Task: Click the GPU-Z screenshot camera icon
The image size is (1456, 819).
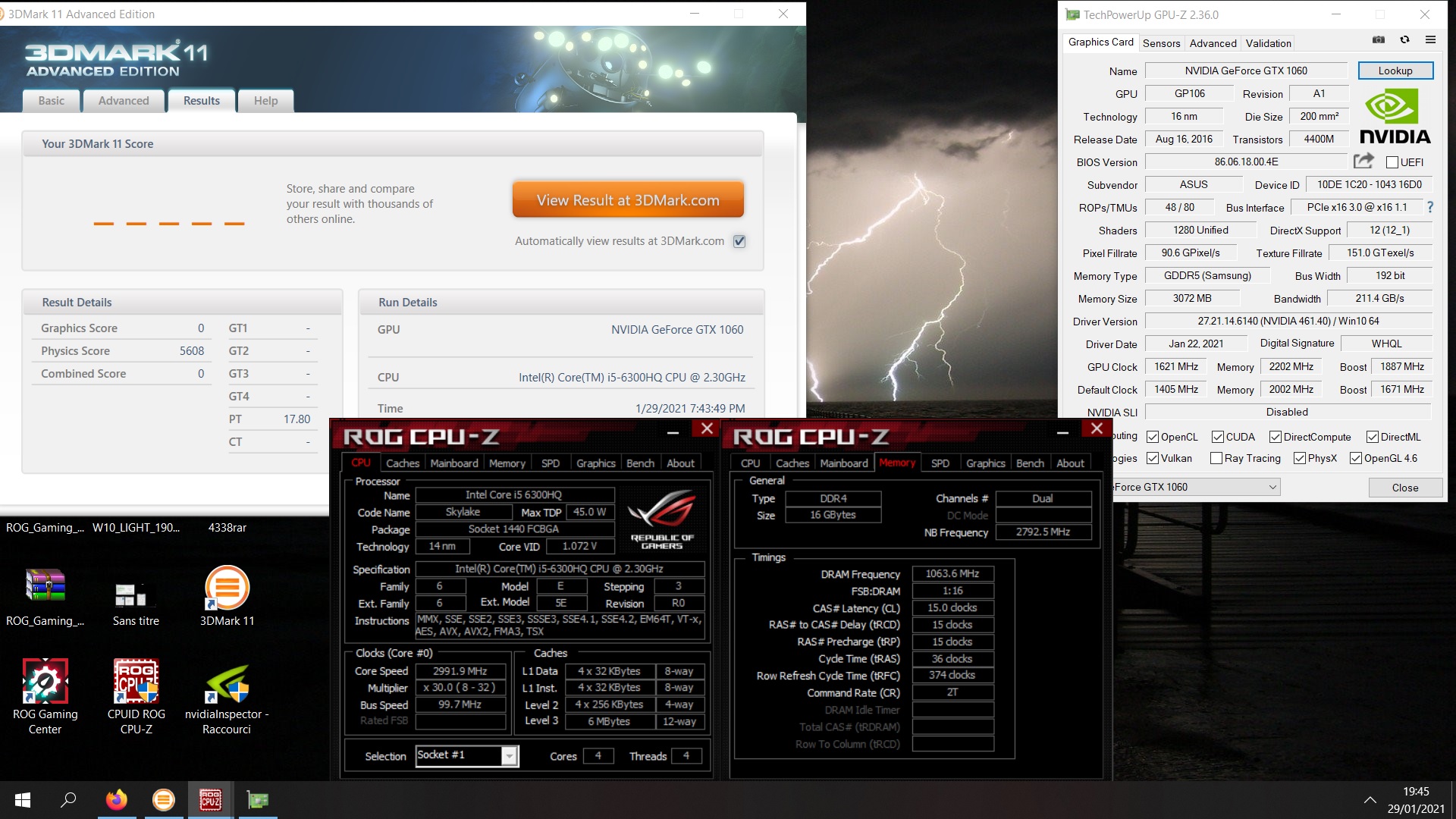Action: (1379, 39)
